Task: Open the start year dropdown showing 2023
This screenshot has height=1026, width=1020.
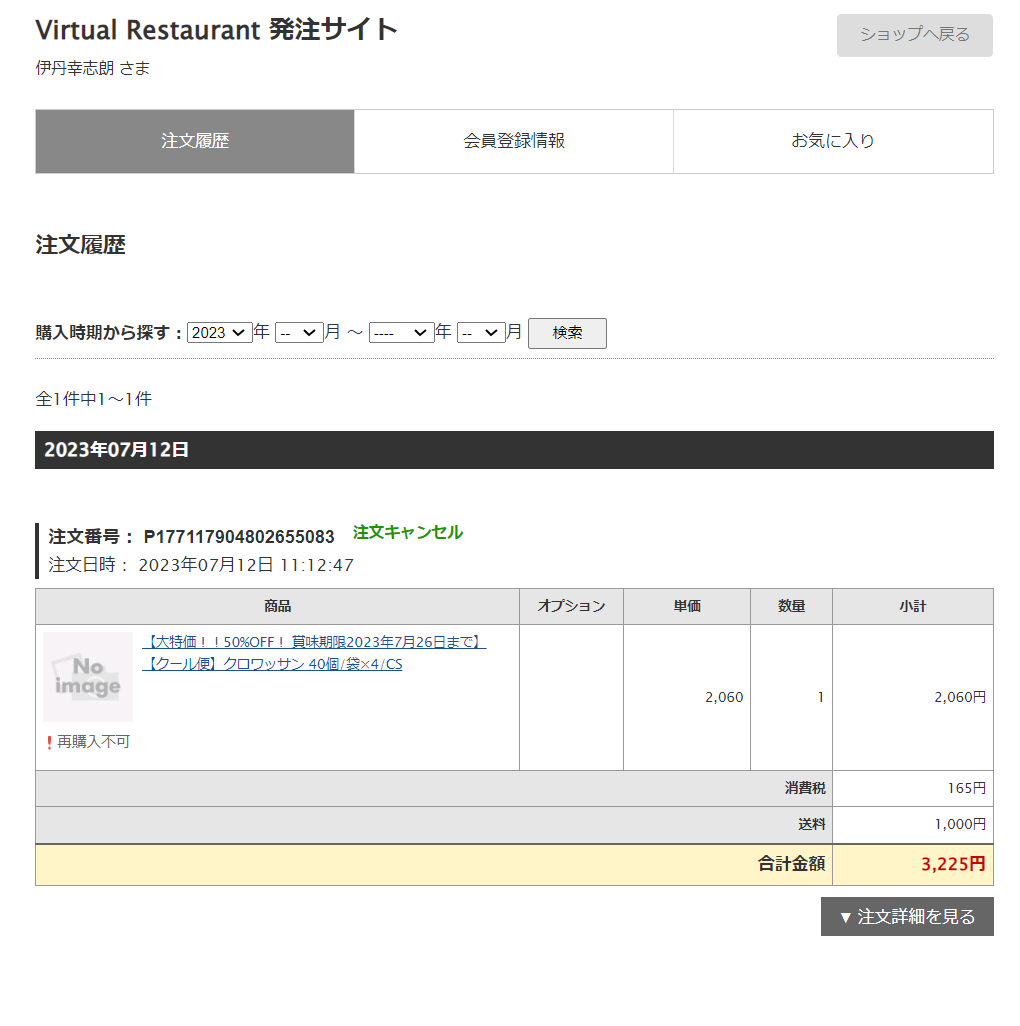Action: click(x=219, y=333)
